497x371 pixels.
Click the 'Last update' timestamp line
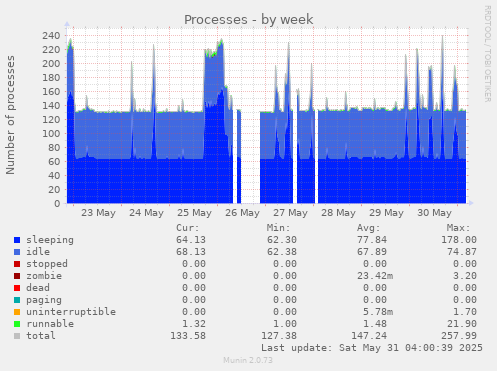(372, 348)
